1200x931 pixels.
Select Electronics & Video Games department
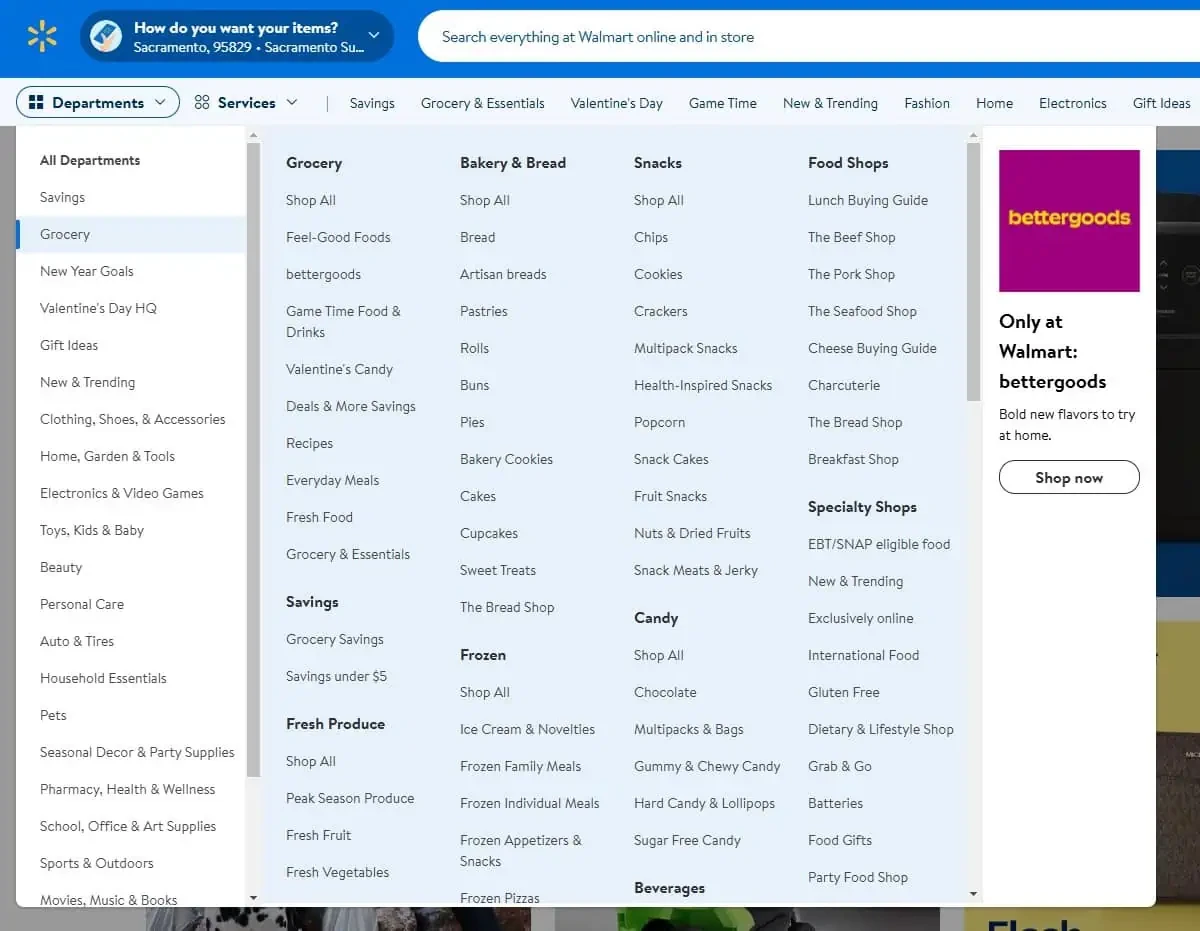point(121,493)
